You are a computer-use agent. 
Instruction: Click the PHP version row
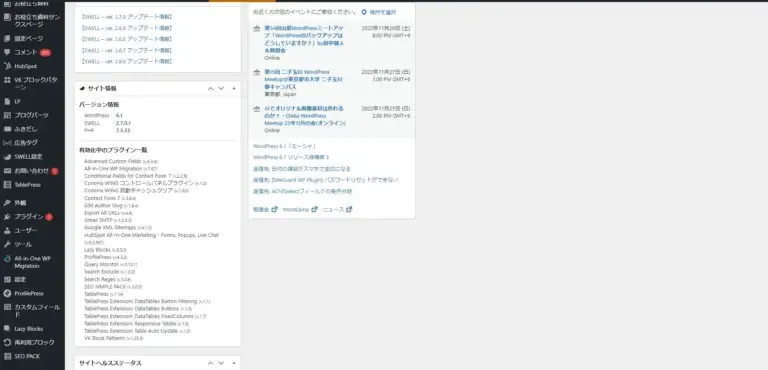(x=107, y=130)
